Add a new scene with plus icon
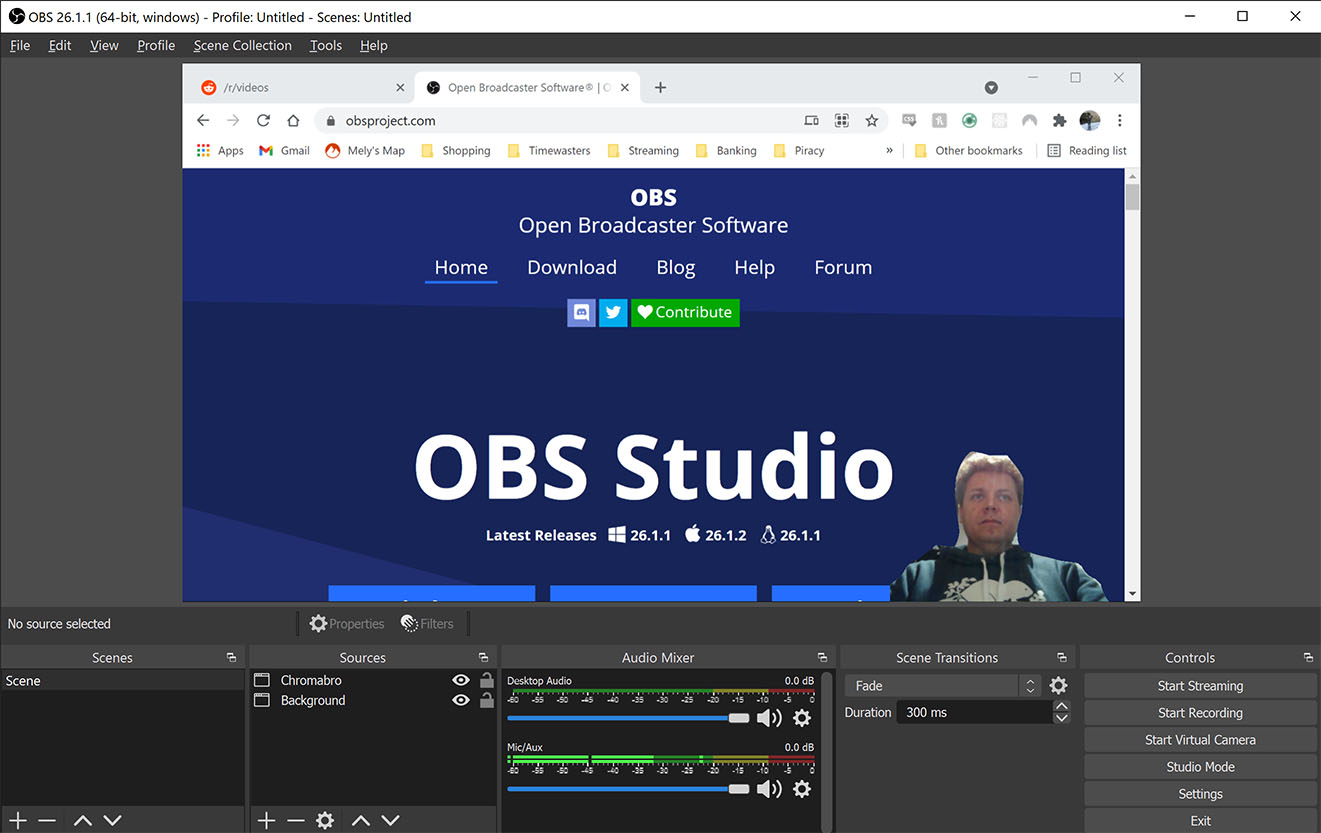The width and height of the screenshot is (1321, 833). 17,820
